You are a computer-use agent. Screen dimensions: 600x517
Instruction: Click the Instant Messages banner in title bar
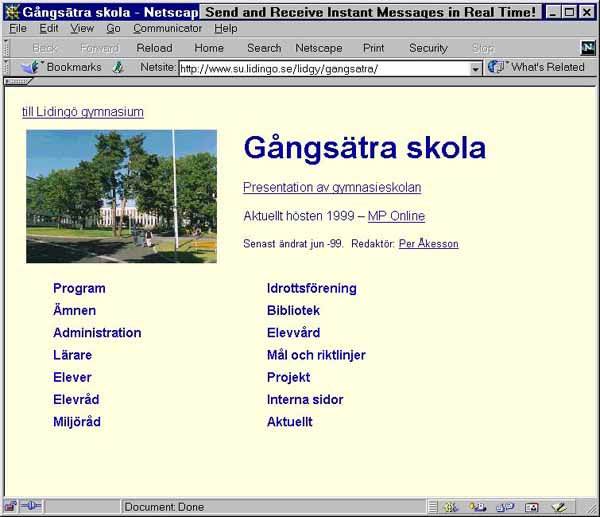[x=370, y=12]
